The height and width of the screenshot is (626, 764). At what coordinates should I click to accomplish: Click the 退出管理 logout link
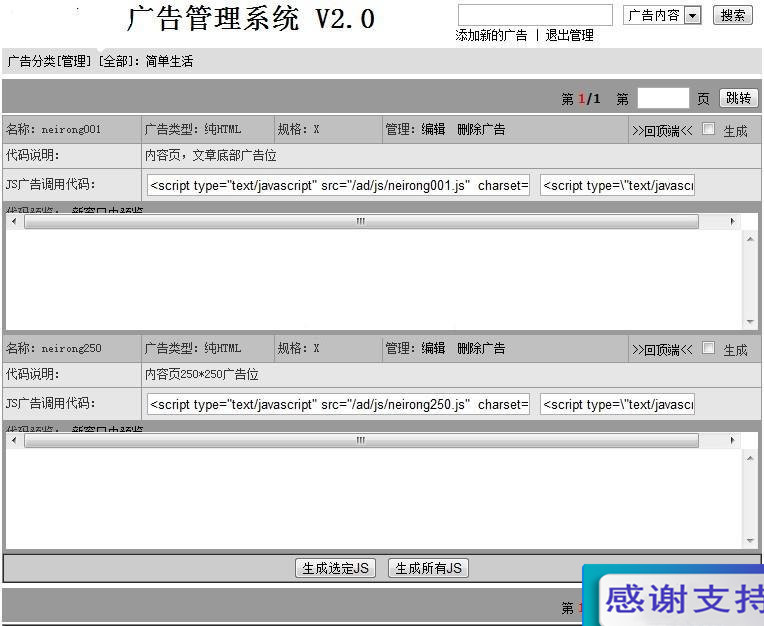[x=569, y=36]
